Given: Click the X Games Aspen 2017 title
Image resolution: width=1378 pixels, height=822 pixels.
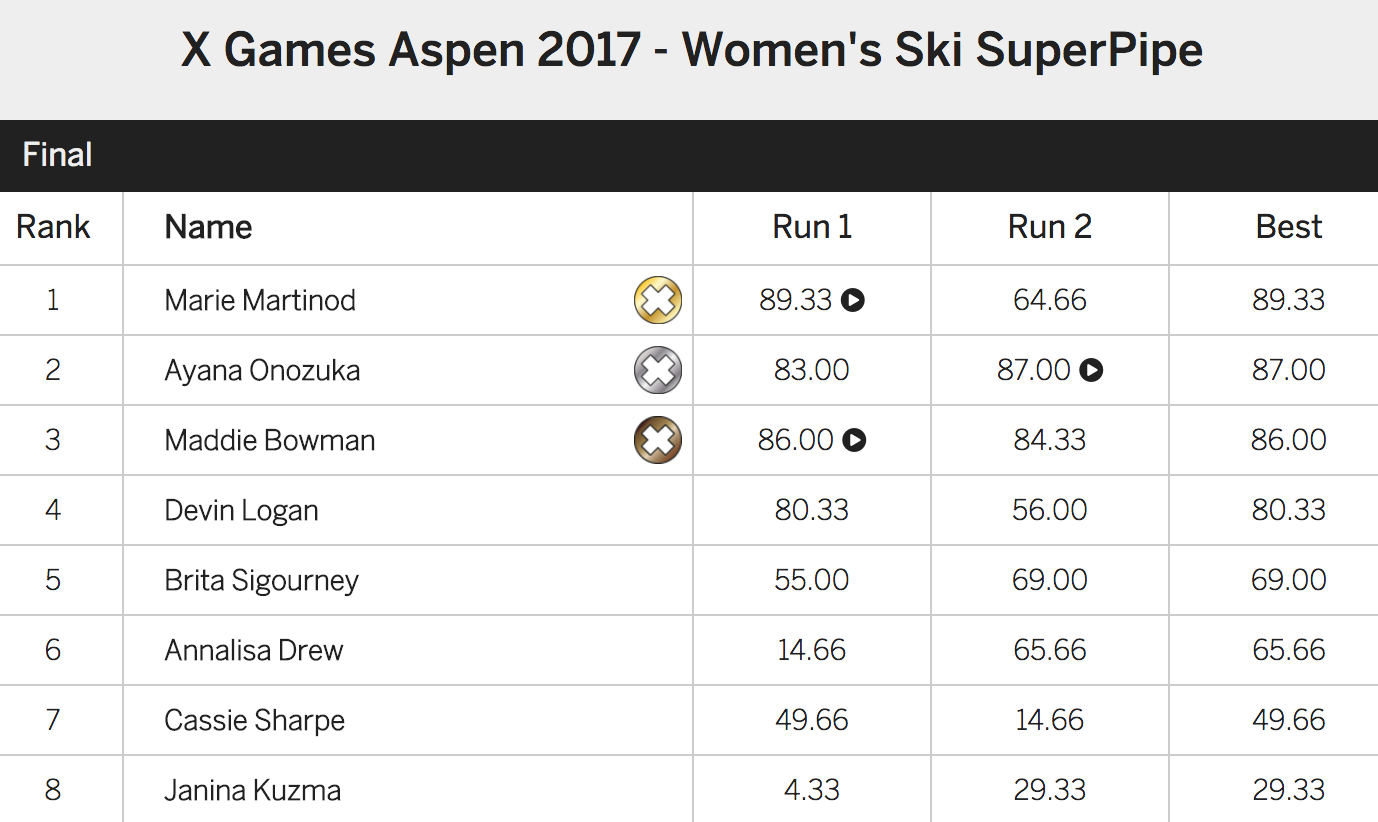Looking at the screenshot, I should (x=692, y=50).
